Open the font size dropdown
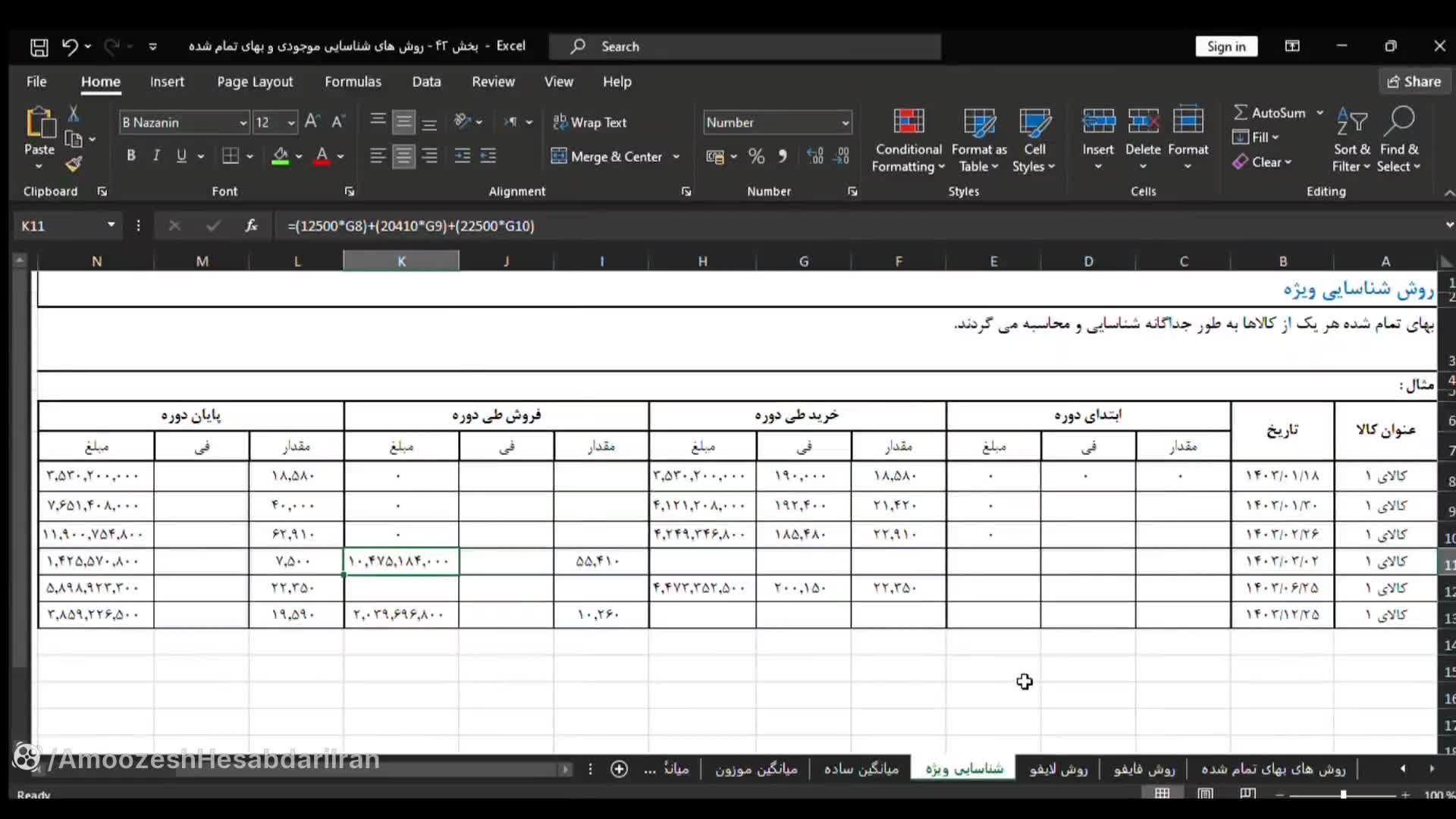 (x=290, y=122)
